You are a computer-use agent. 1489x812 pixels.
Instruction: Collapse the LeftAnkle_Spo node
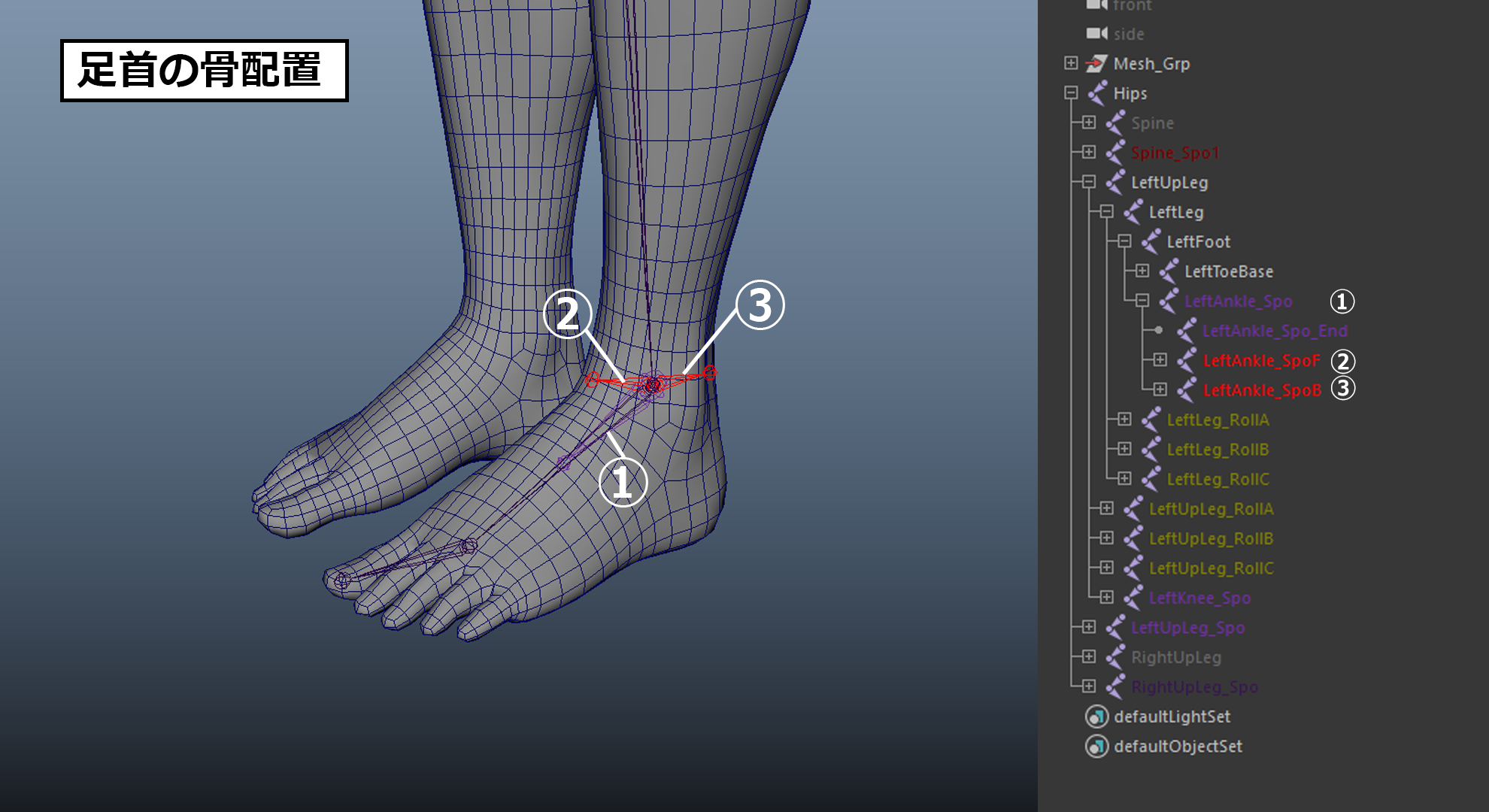[1142, 301]
